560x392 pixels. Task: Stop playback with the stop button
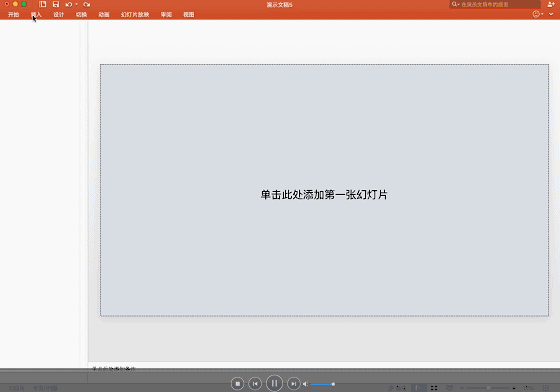coord(238,384)
